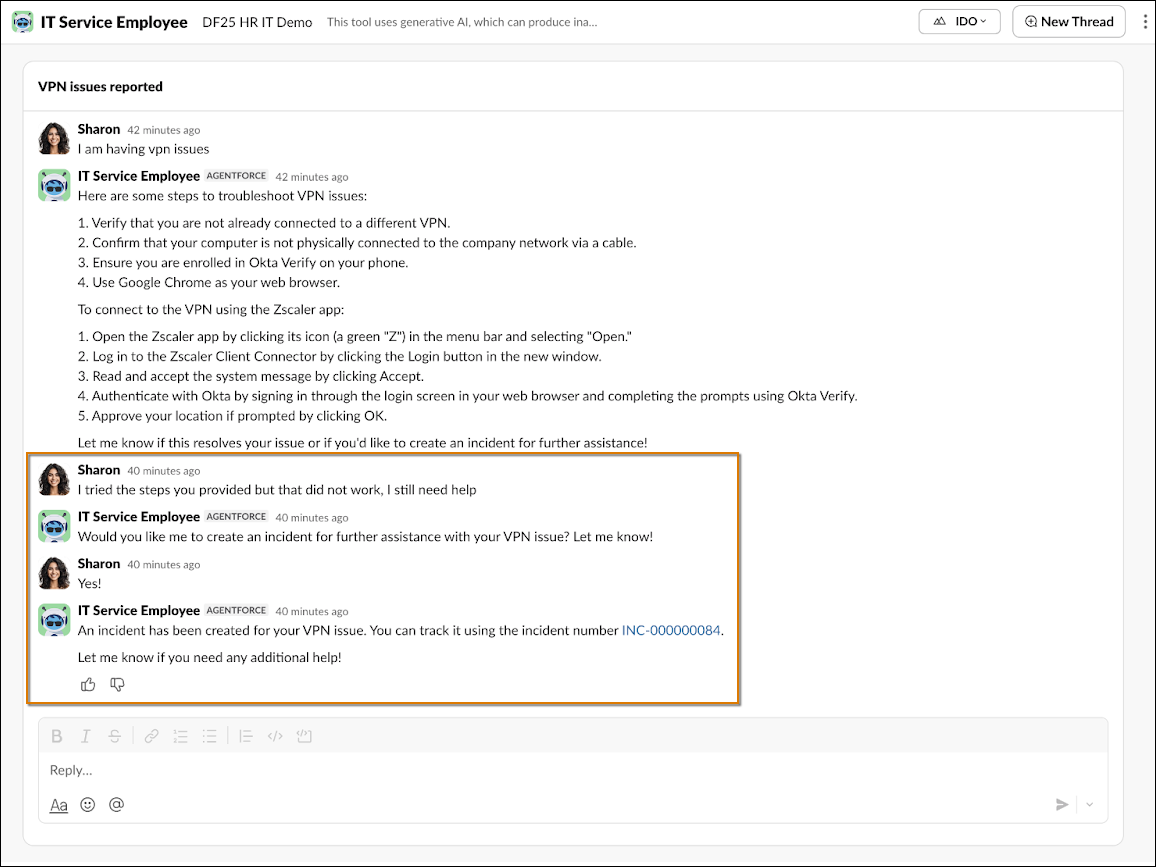This screenshot has height=867, width=1156.
Task: Click the 'VPN issues reported' thread title
Action: pos(100,86)
